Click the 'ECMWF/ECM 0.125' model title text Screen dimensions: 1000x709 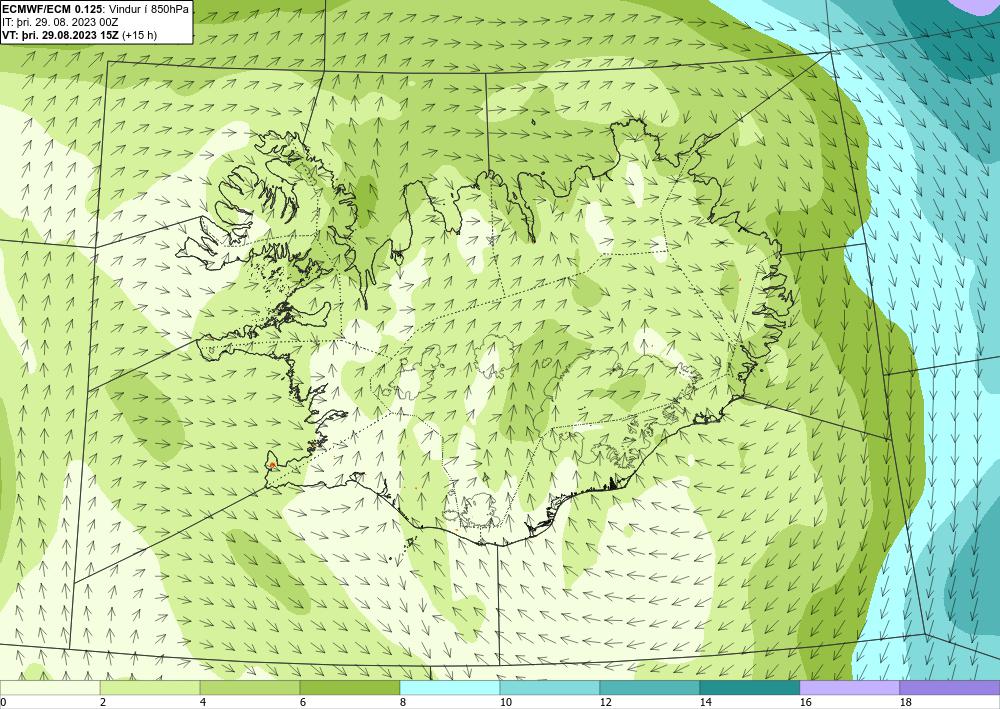tap(52, 8)
